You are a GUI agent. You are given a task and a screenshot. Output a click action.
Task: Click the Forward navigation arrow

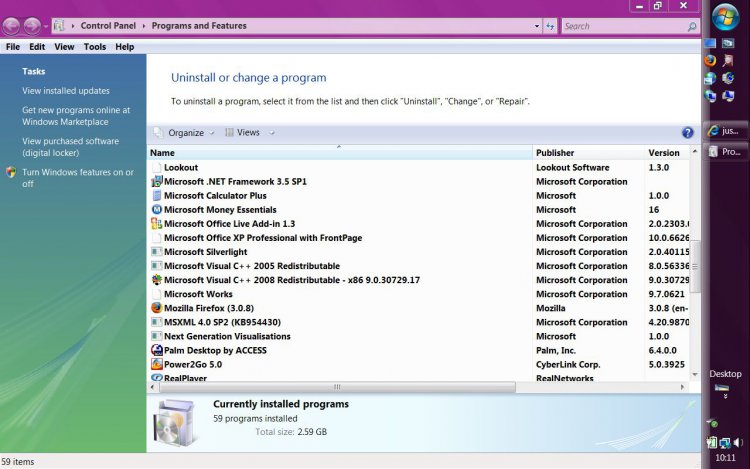32,26
